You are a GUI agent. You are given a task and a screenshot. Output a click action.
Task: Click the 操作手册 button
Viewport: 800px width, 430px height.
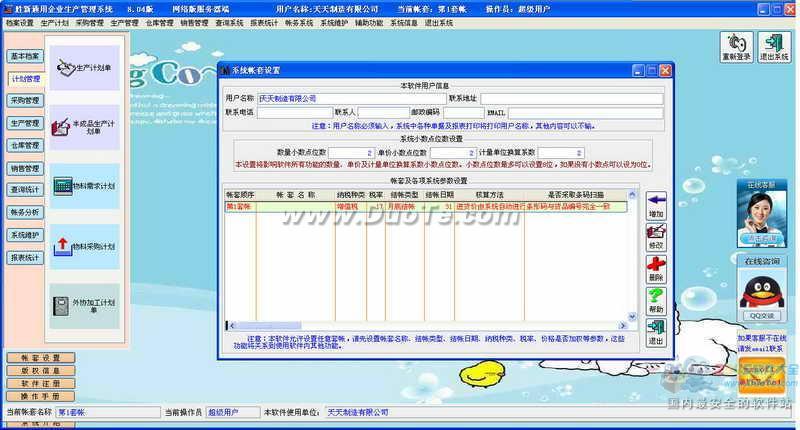click(41, 395)
